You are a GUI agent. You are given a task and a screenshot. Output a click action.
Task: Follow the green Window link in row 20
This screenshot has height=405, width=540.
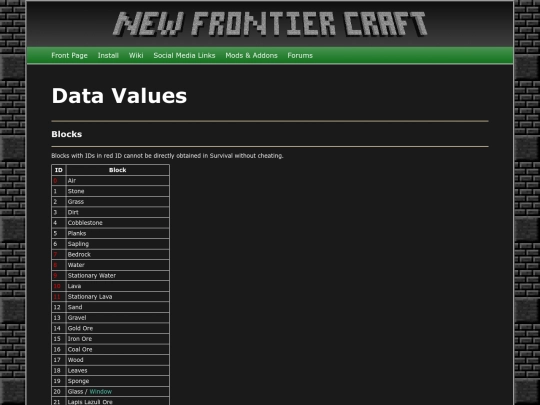coord(101,392)
